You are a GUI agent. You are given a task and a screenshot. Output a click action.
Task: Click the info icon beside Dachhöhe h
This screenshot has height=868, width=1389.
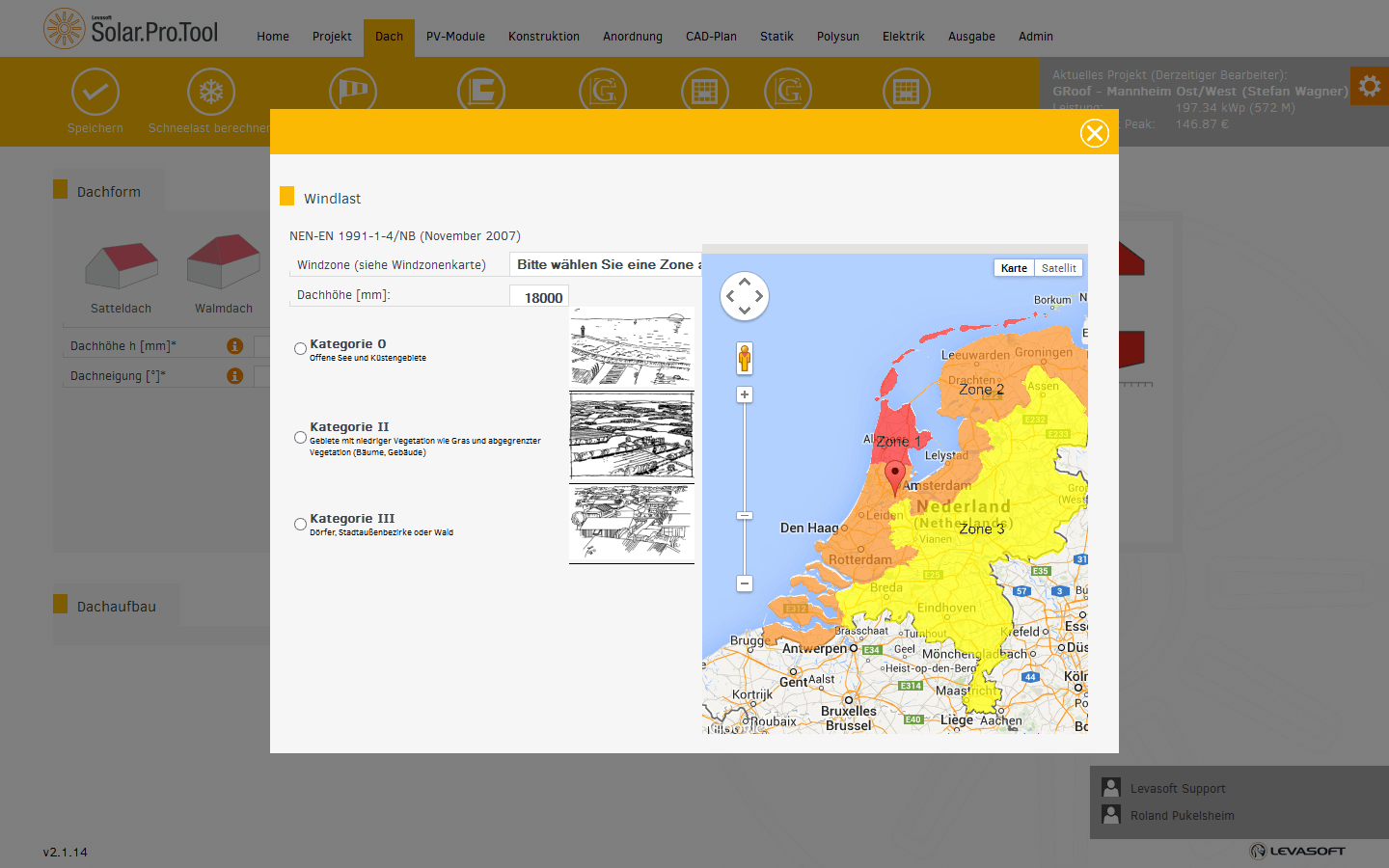click(x=234, y=344)
